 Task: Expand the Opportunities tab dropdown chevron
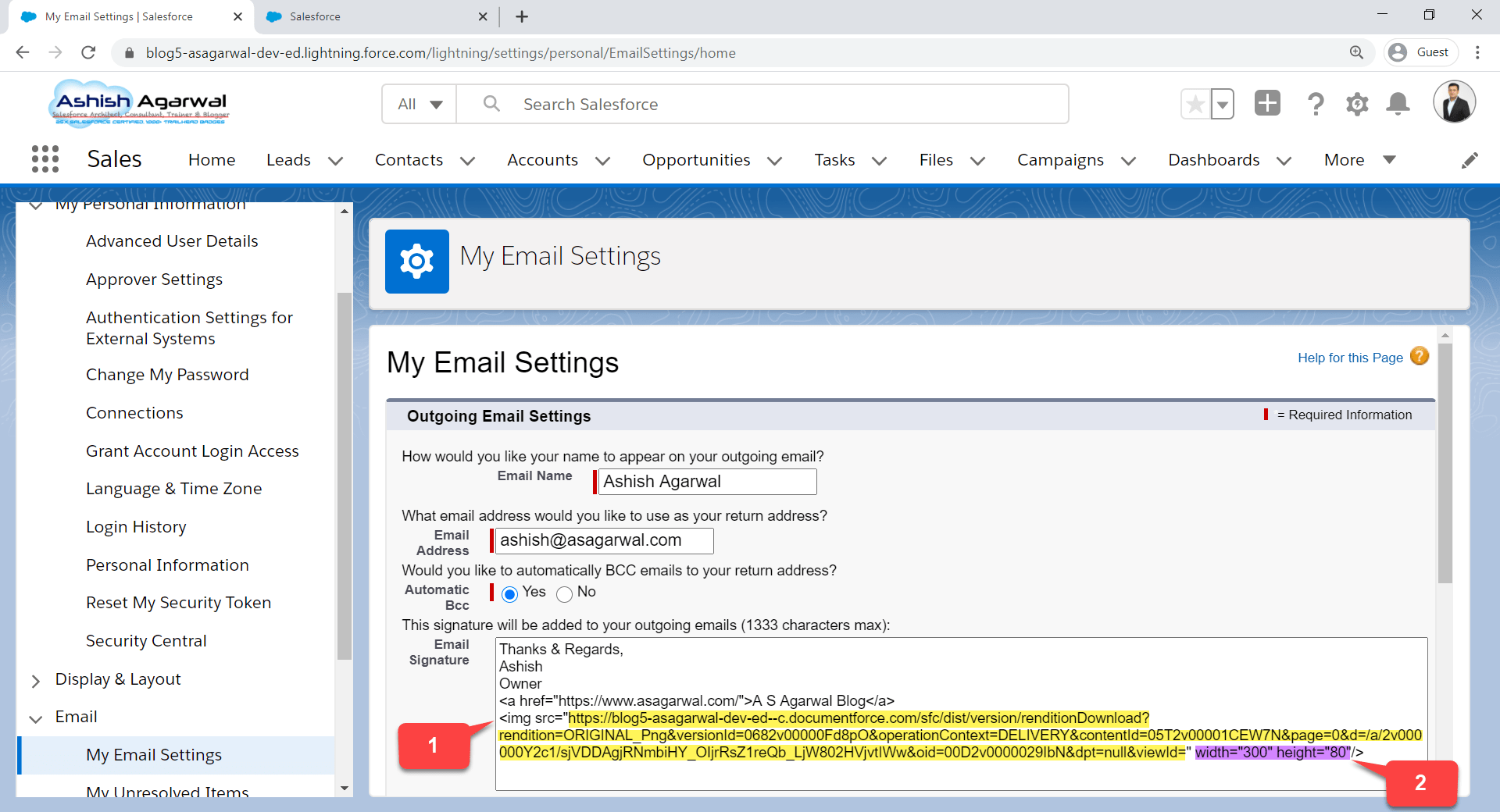click(774, 161)
